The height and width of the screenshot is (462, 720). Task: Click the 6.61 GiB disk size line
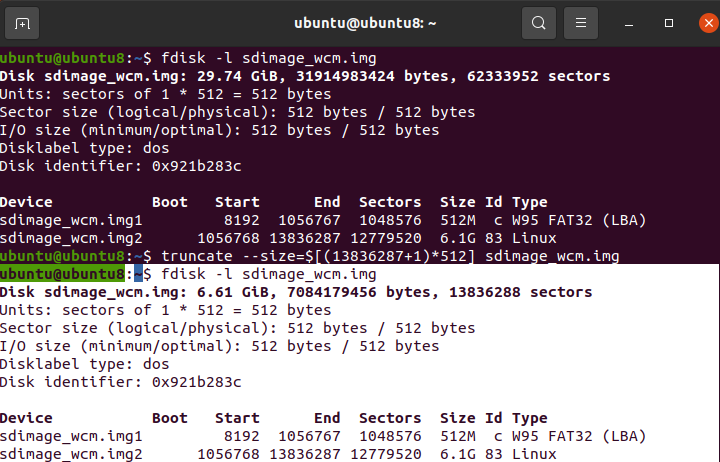coord(296,292)
